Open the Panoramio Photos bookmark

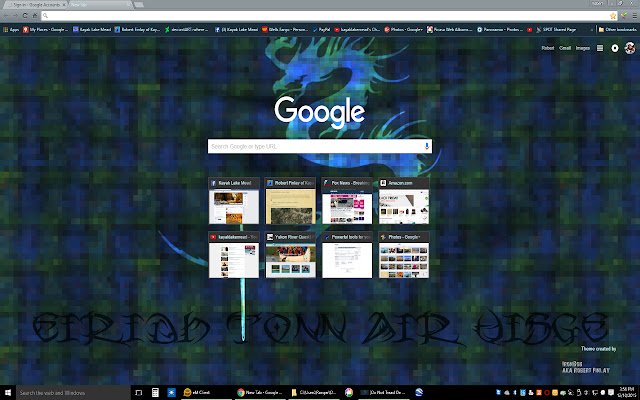click(500, 29)
